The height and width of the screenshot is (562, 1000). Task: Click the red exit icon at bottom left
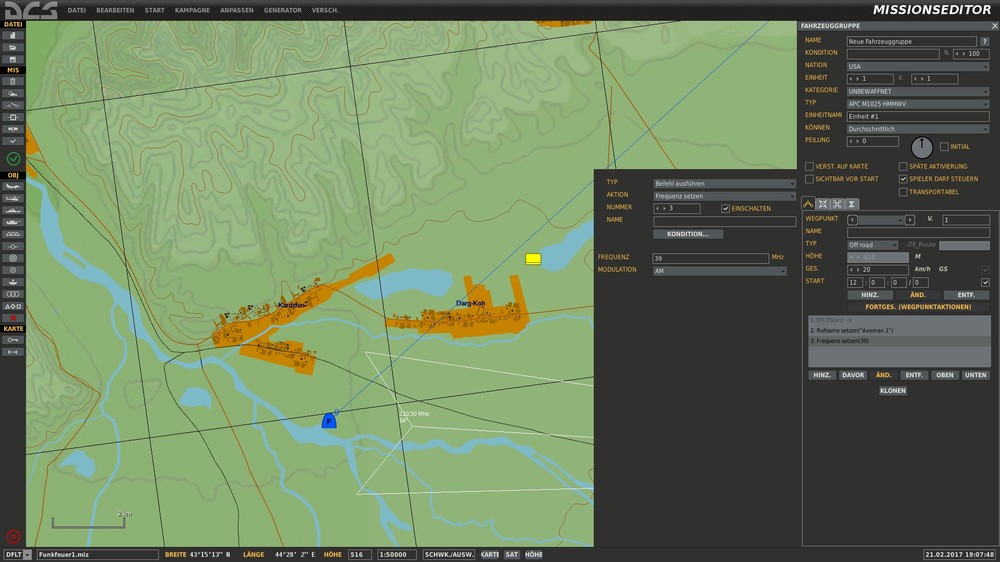(13, 536)
